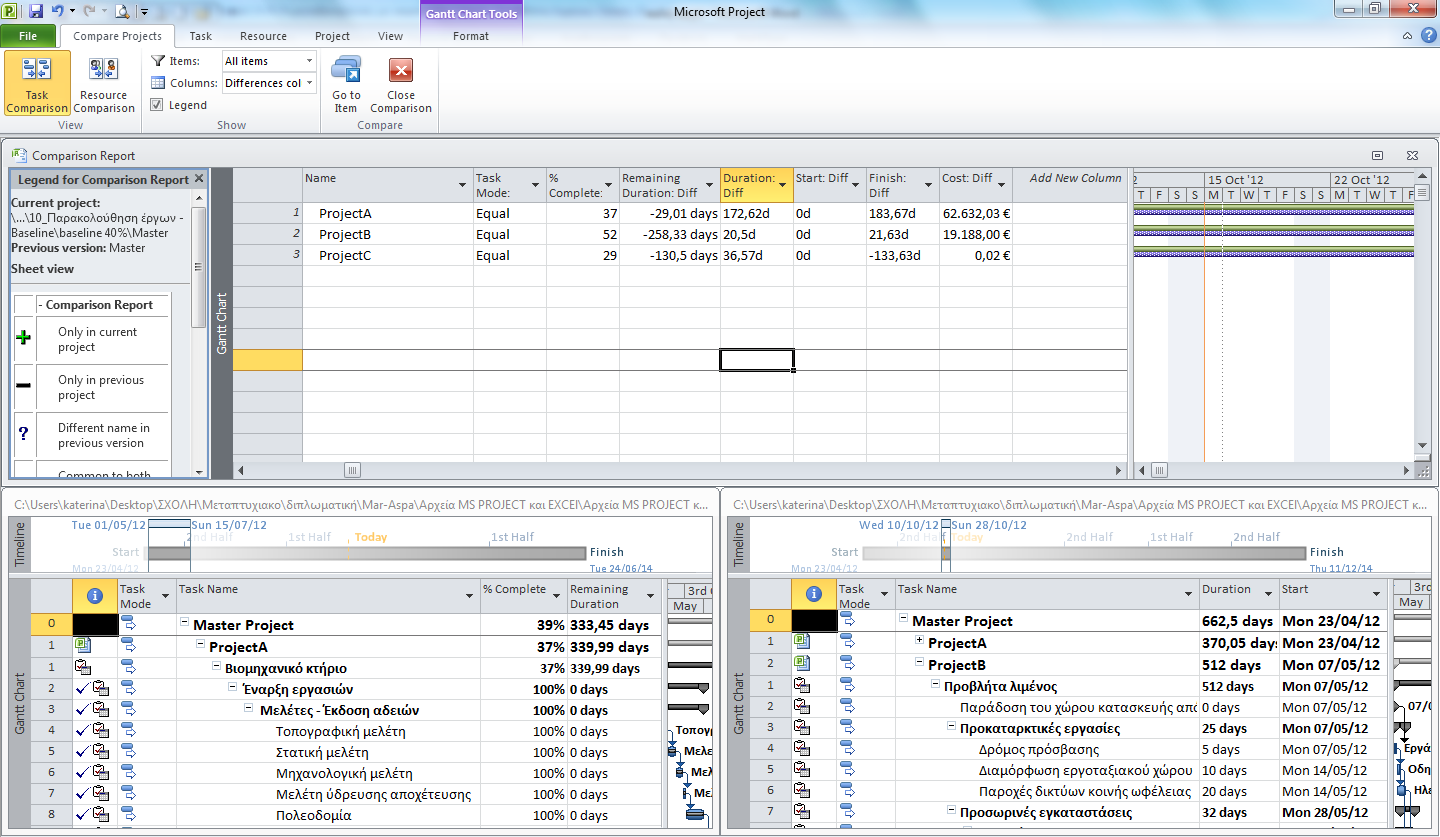
Task: Open the Name column filter dropdown
Action: pyautogui.click(x=462, y=186)
